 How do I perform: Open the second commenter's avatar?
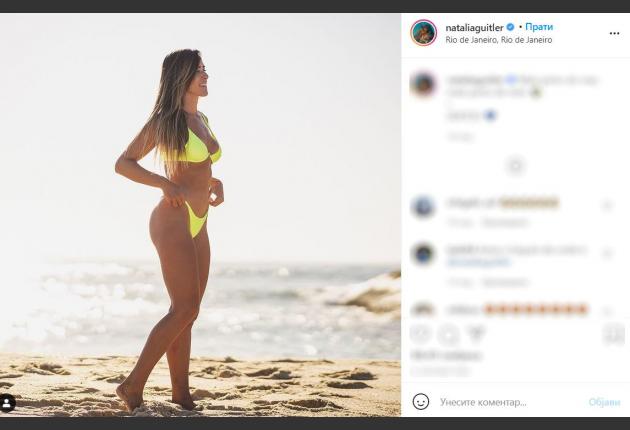point(424,254)
